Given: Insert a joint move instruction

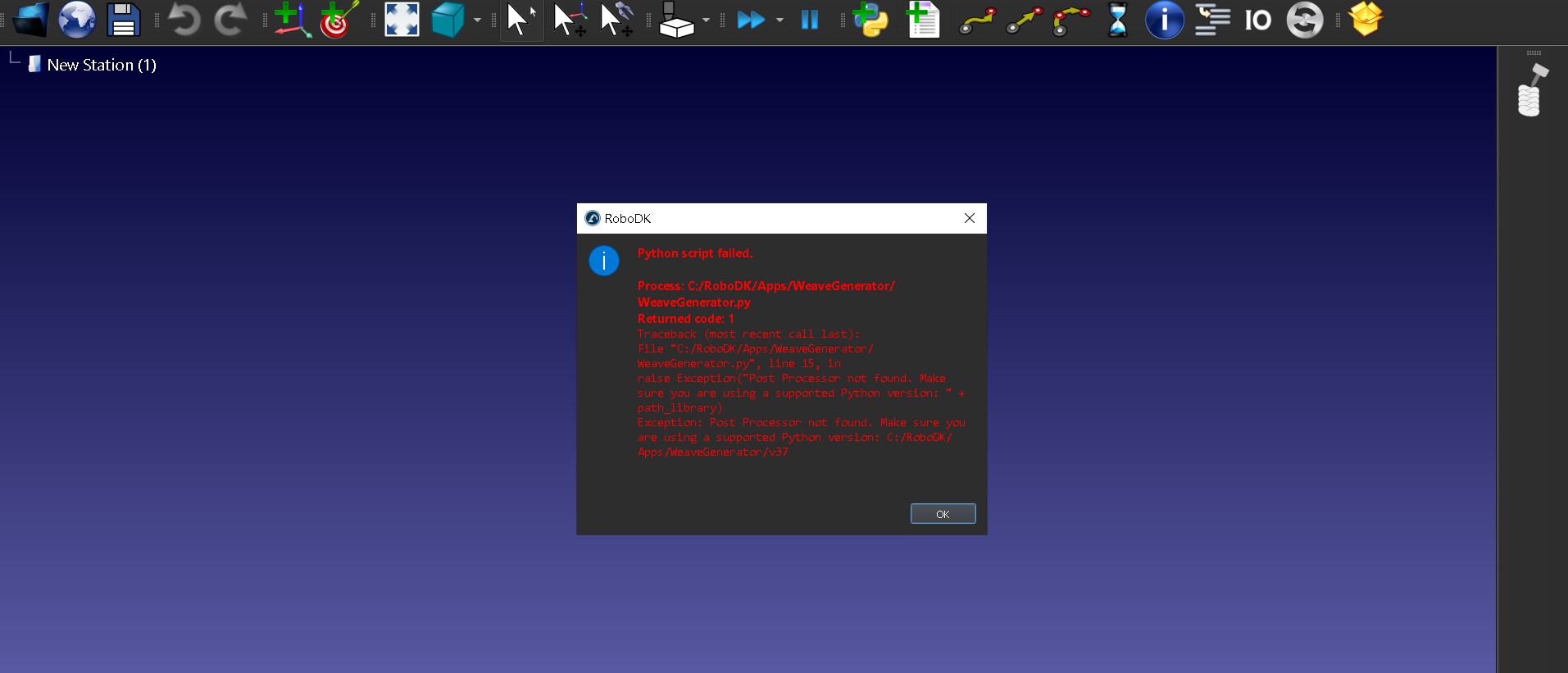Looking at the screenshot, I should 977,21.
